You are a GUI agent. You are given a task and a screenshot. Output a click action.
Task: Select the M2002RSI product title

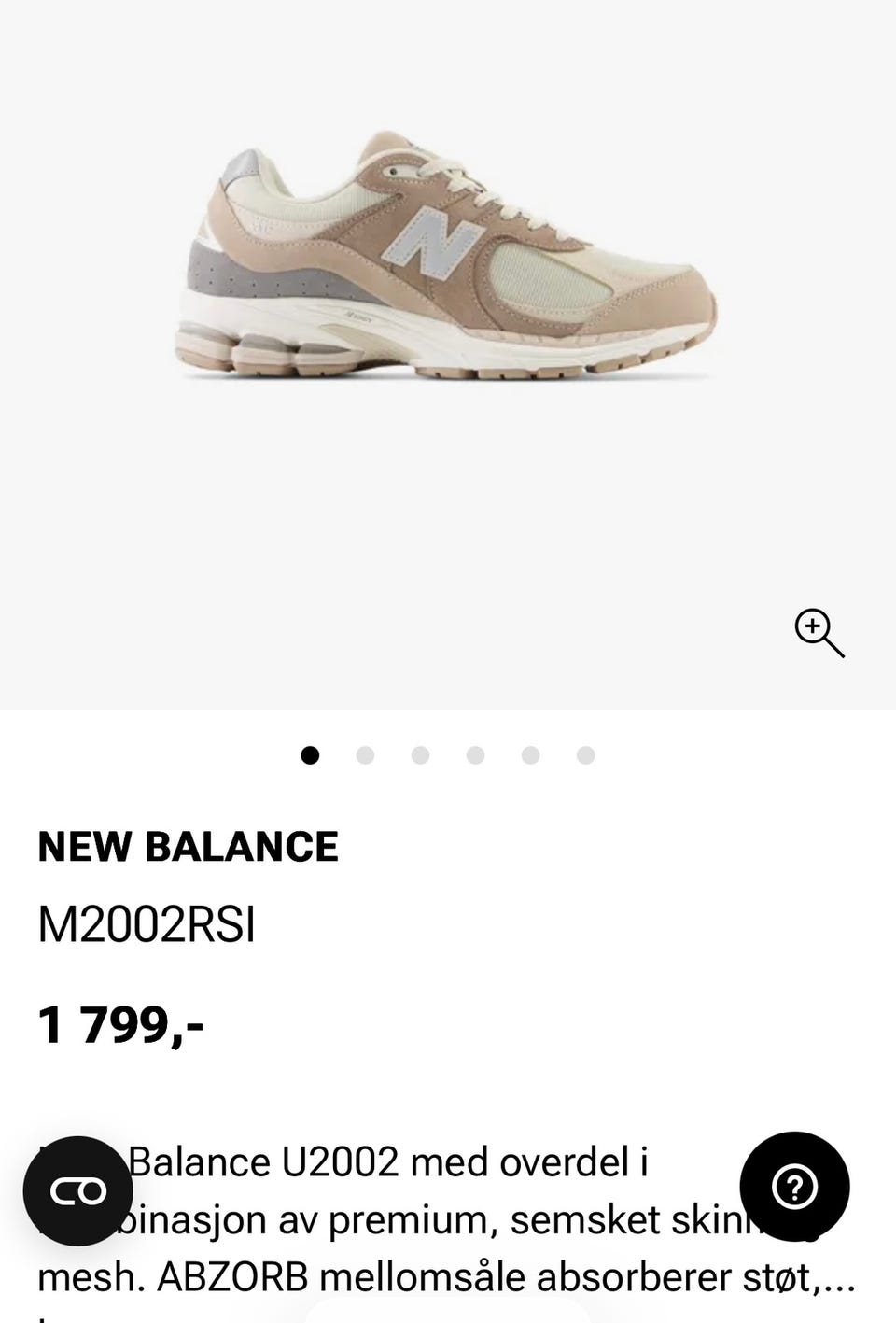pyautogui.click(x=147, y=925)
